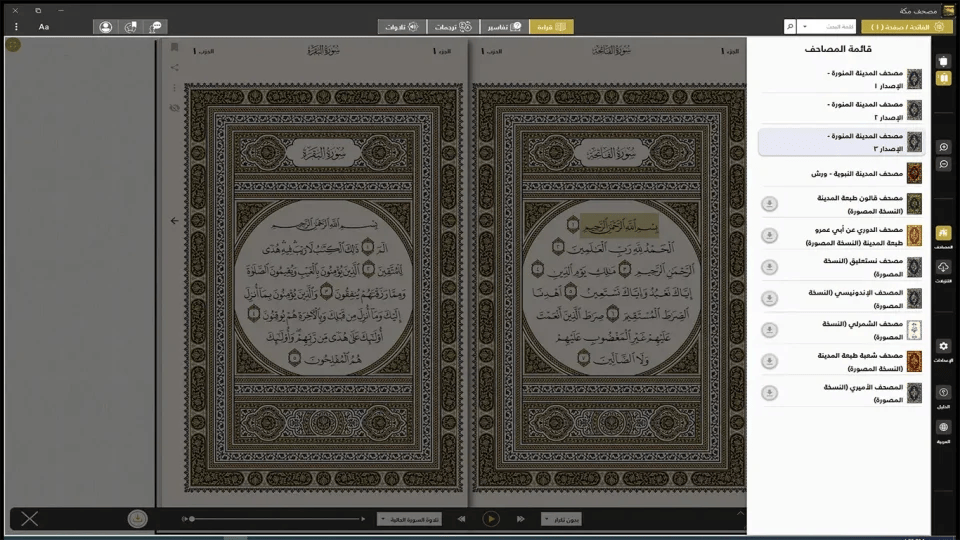Screen dimensions: 960x540
Task: Click the bookmark icon on the Al-Baqarah page
Action: click(174, 47)
